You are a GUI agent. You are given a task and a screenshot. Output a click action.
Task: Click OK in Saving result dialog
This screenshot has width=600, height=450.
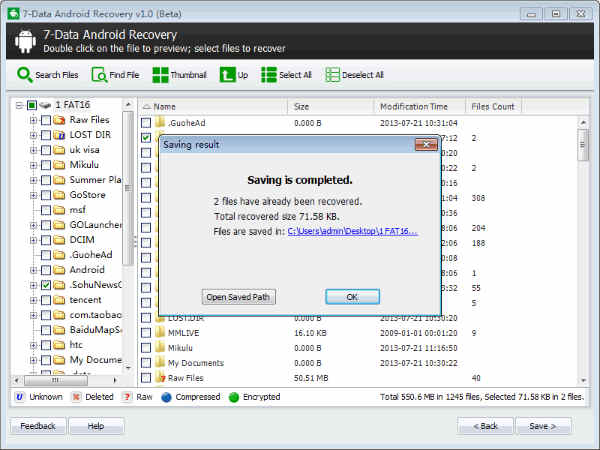click(352, 297)
